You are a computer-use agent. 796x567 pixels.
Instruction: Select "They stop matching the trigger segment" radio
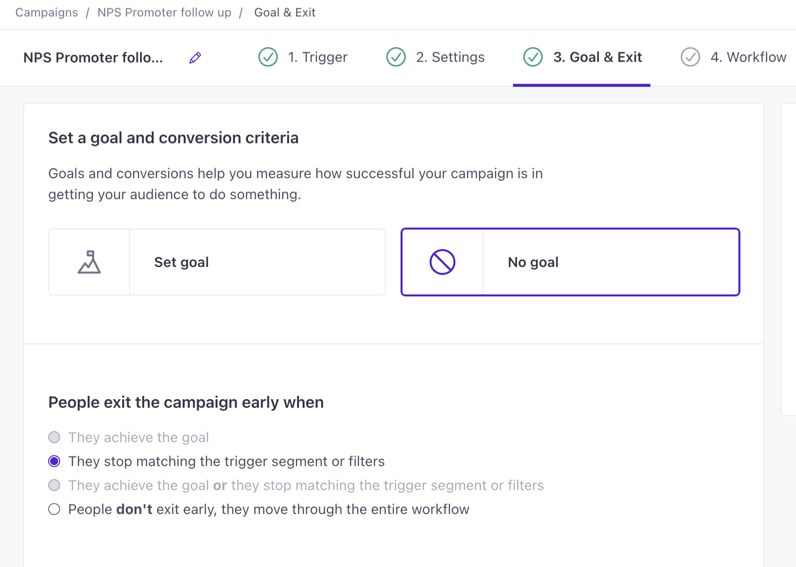[x=54, y=461]
